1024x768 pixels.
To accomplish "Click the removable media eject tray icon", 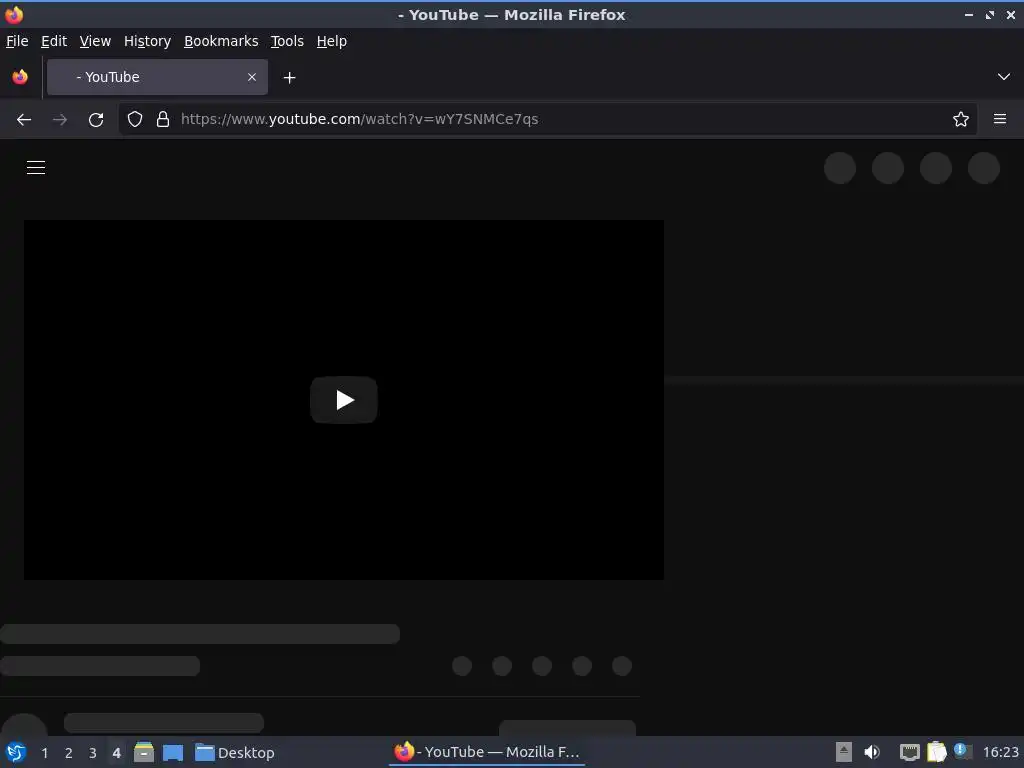I will [844, 752].
